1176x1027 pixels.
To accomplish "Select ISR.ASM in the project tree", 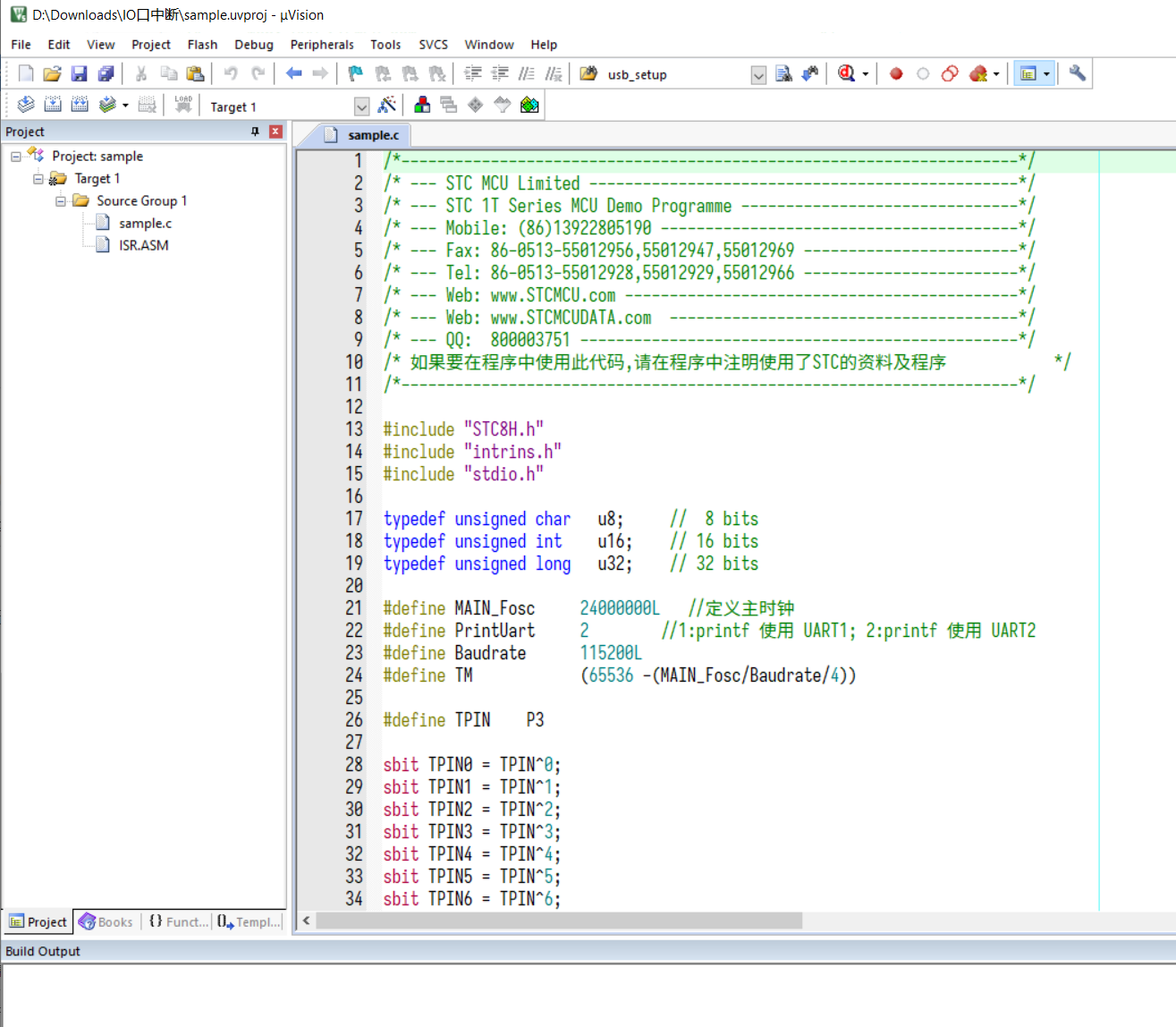I will pyautogui.click(x=144, y=246).
